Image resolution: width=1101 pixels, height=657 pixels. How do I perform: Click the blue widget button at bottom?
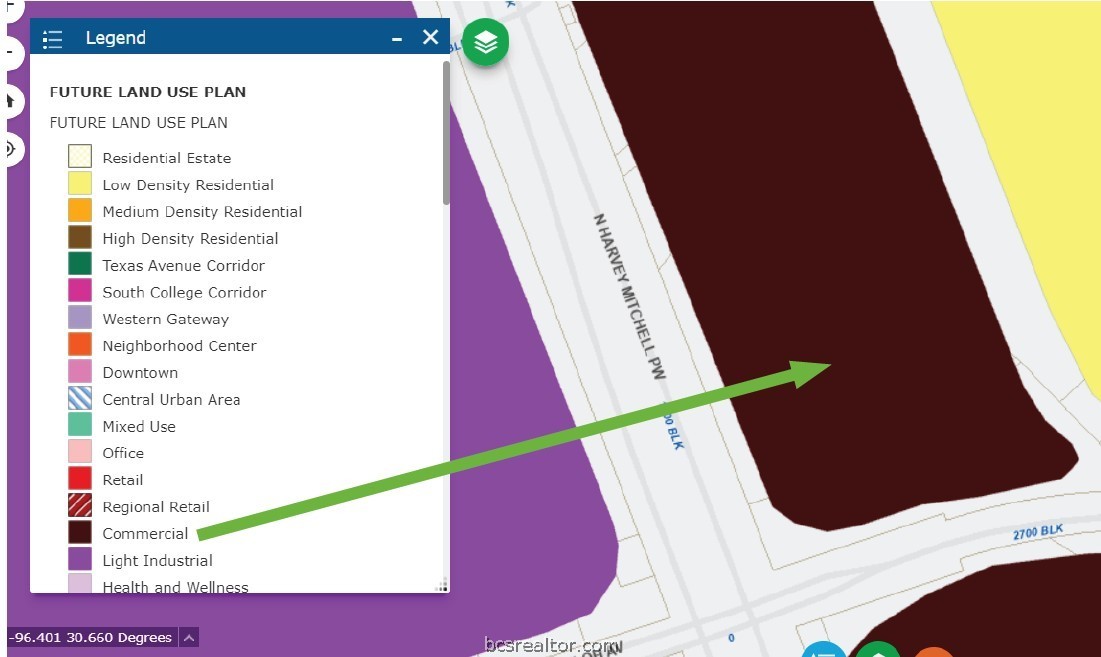click(823, 651)
